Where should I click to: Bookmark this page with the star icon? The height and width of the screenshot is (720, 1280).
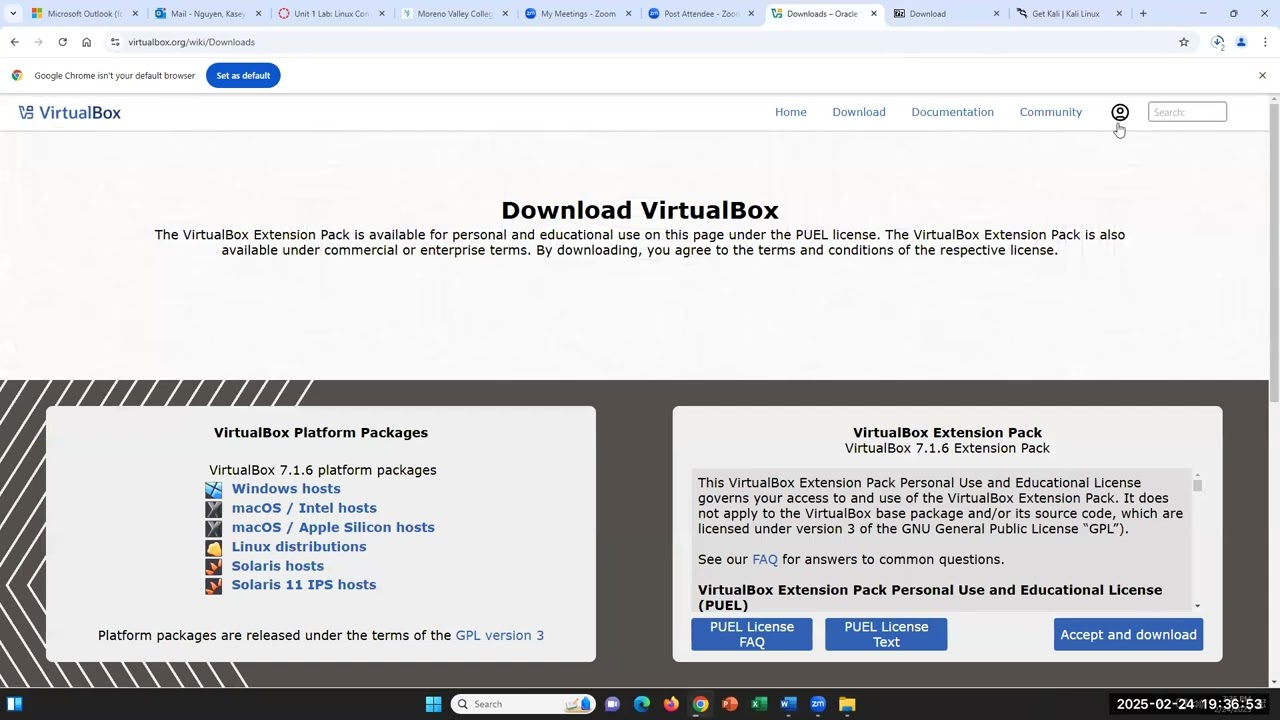point(1184,42)
